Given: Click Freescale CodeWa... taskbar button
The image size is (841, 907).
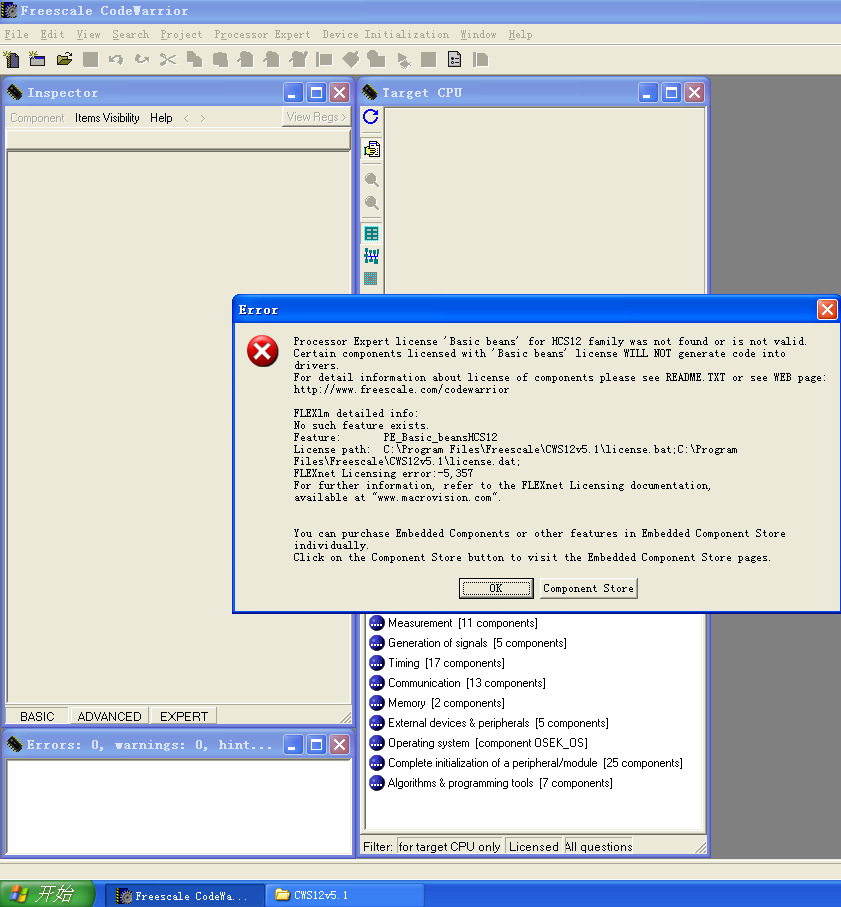Looking at the screenshot, I should 184,895.
